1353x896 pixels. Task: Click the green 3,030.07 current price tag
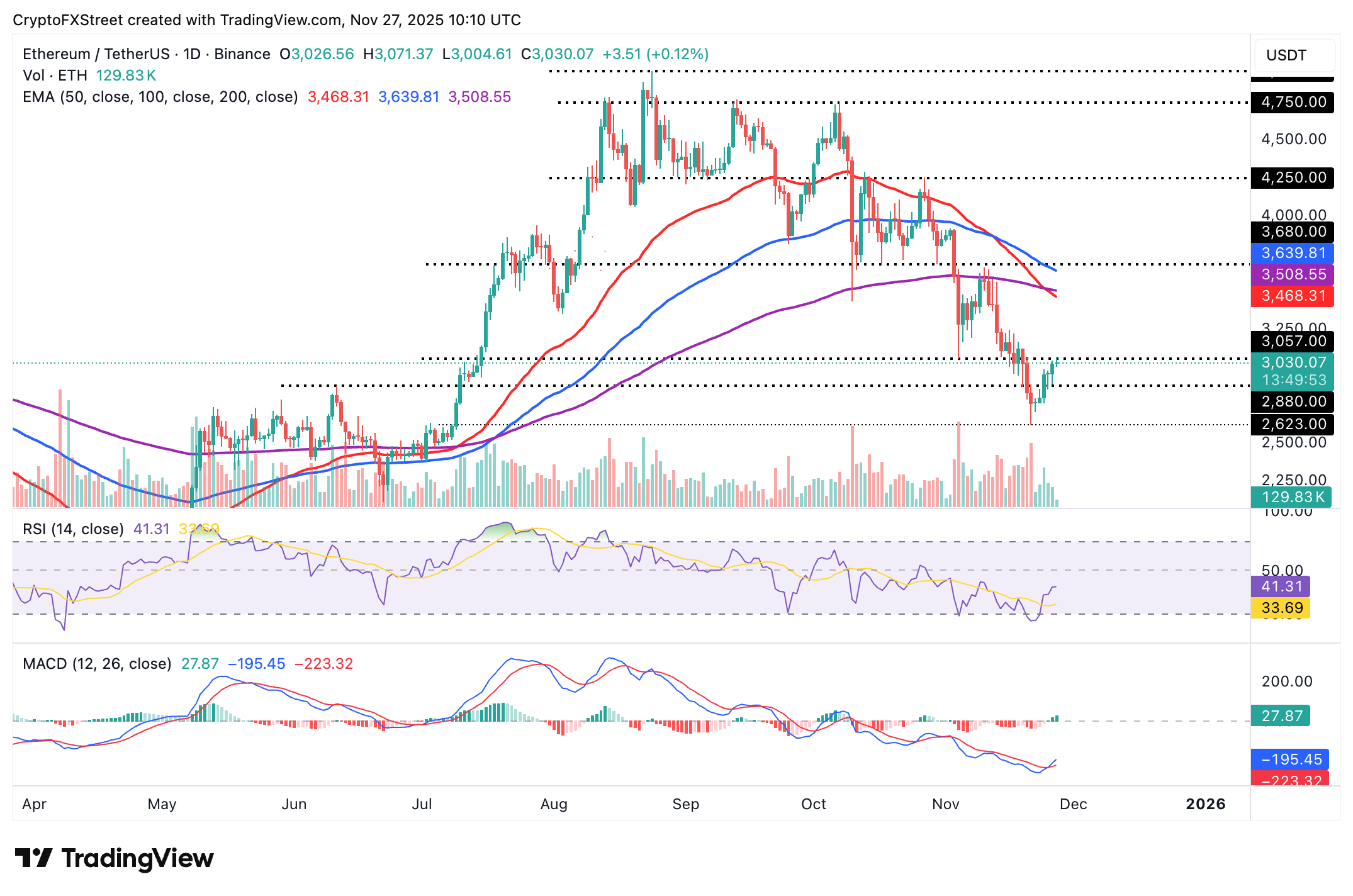(x=1293, y=363)
